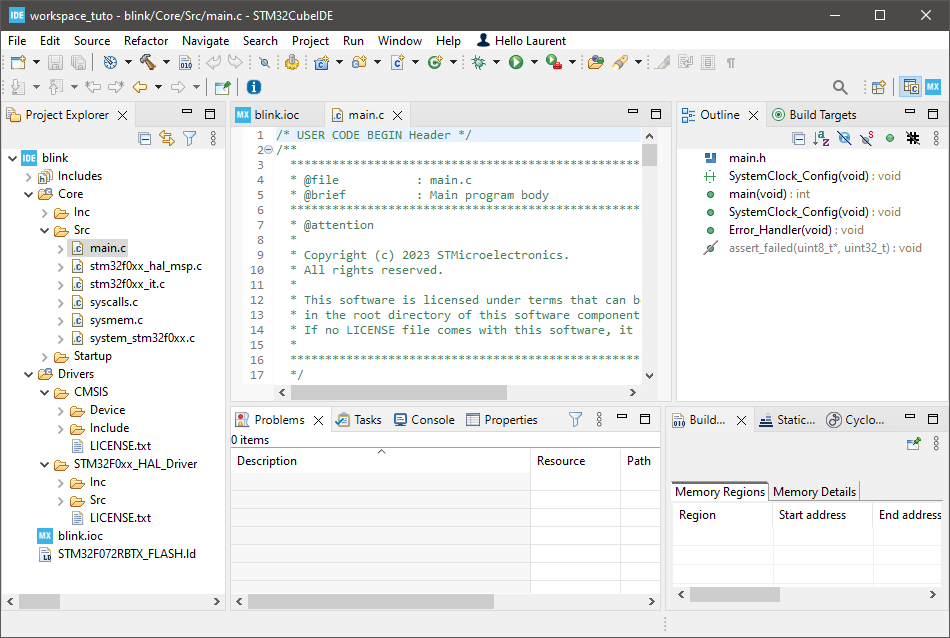Open the Problems view filter icon
This screenshot has width=950, height=638.
(576, 419)
